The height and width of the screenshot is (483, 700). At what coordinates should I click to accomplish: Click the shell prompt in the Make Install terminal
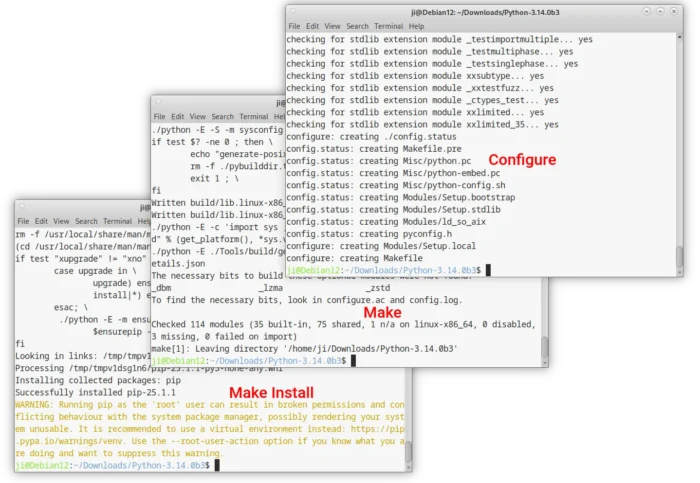coord(112,465)
